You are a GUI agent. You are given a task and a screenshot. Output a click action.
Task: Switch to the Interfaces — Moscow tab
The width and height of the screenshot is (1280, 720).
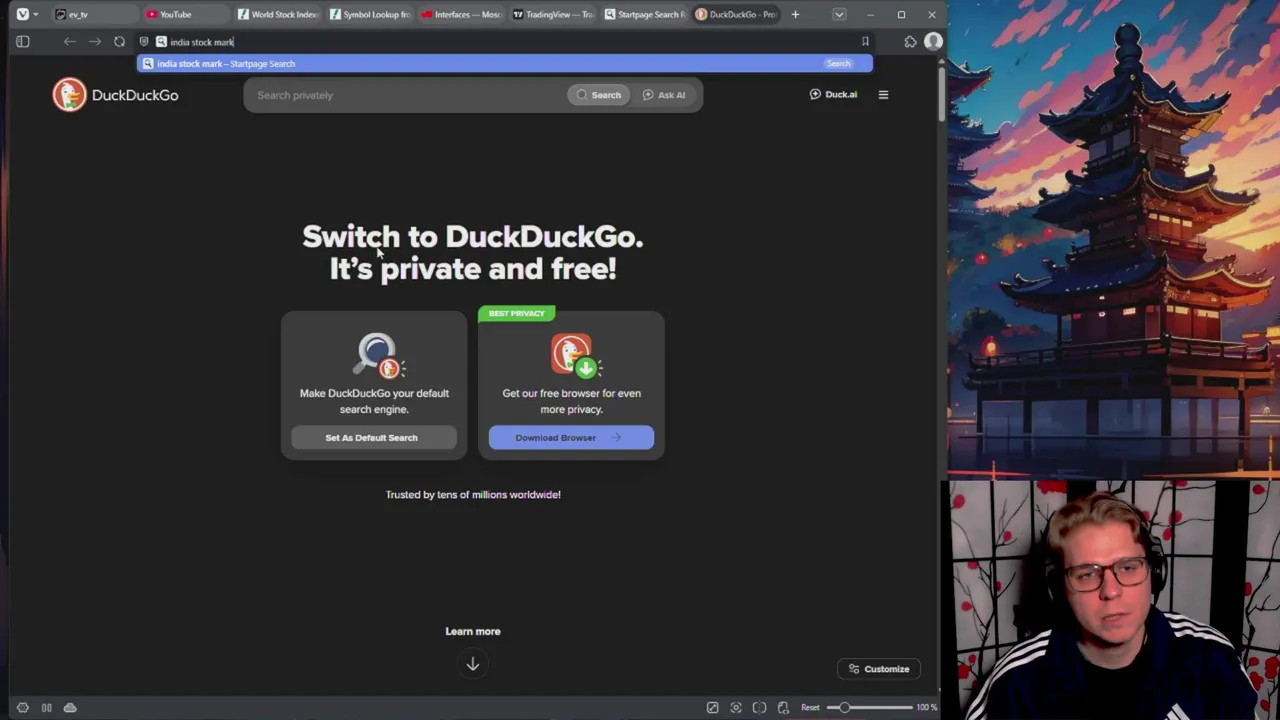460,14
